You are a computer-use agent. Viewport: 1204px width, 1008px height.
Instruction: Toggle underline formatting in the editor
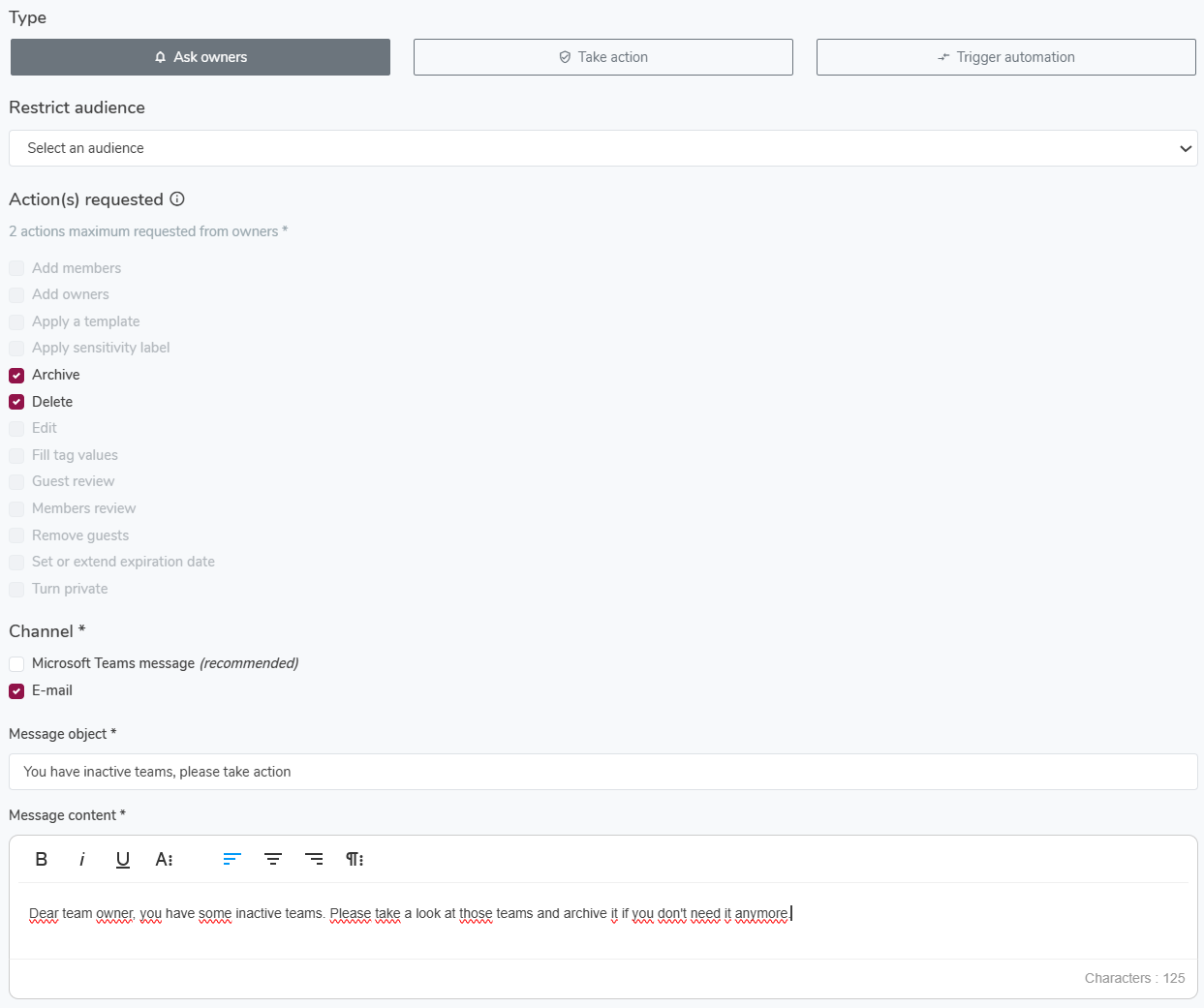pos(123,859)
